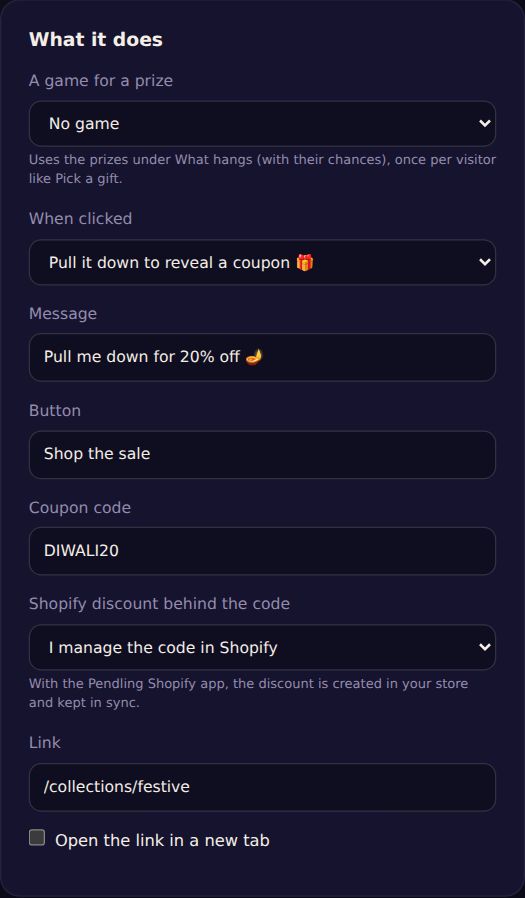Open the A game for a prize dropdown
The image size is (525, 898).
click(x=262, y=124)
